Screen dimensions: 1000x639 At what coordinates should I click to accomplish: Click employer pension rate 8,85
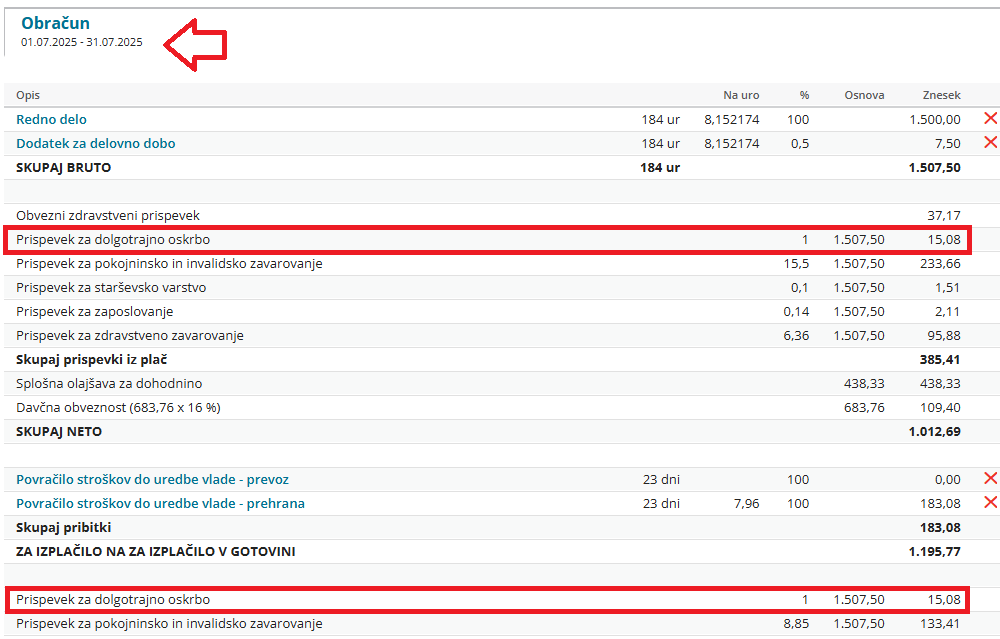[x=796, y=624]
